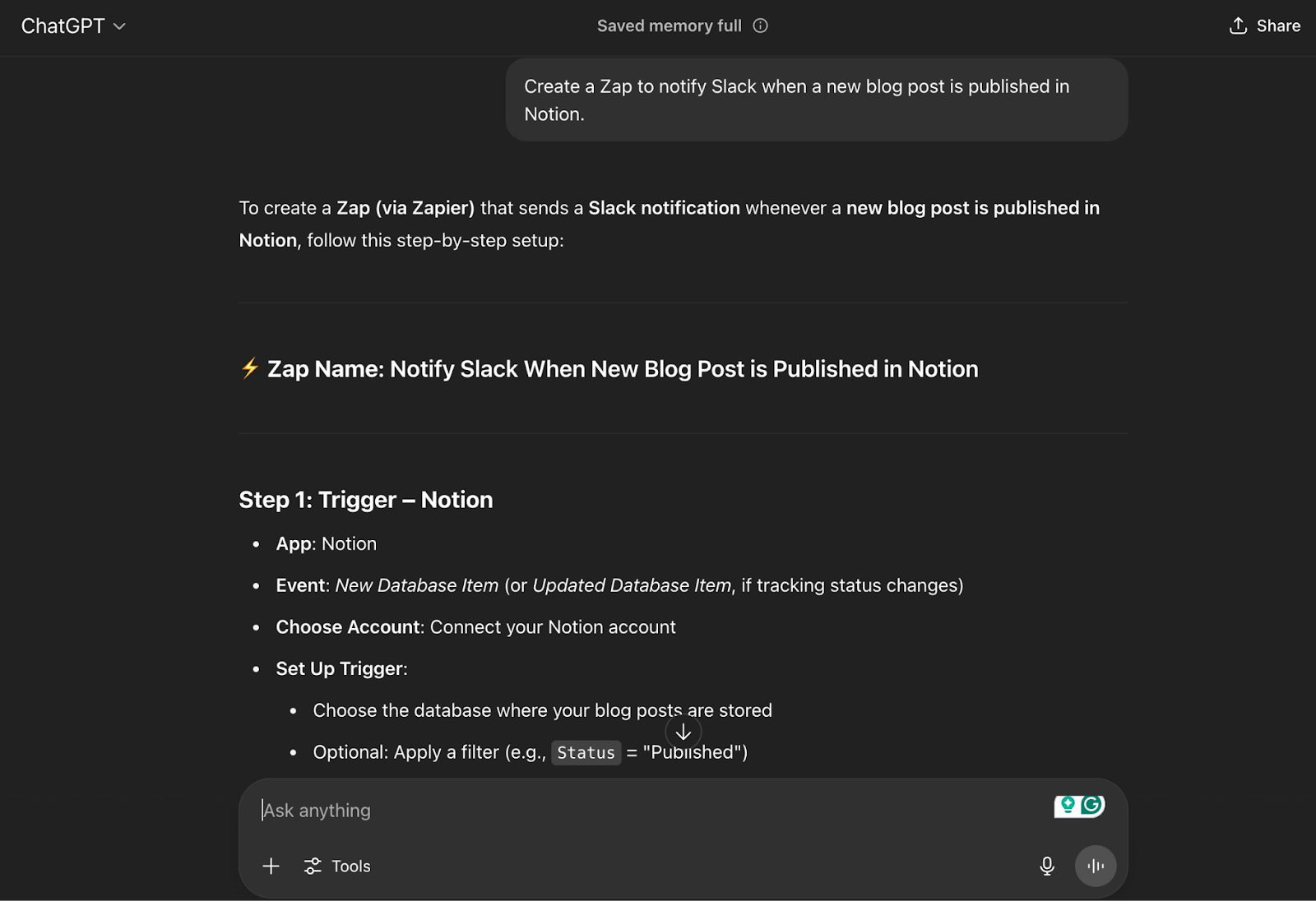Click the intro paragraph about Zapier
The width and height of the screenshot is (1316, 901).
(x=669, y=224)
